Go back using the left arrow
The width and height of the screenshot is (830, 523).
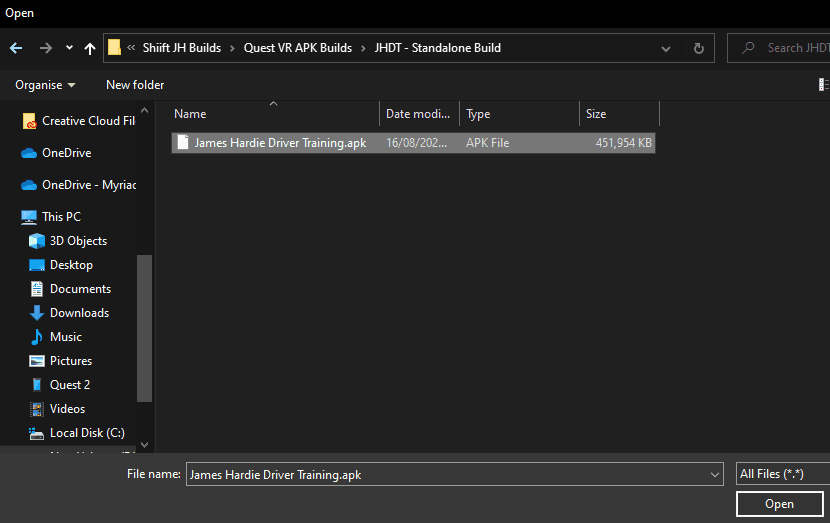pos(16,48)
